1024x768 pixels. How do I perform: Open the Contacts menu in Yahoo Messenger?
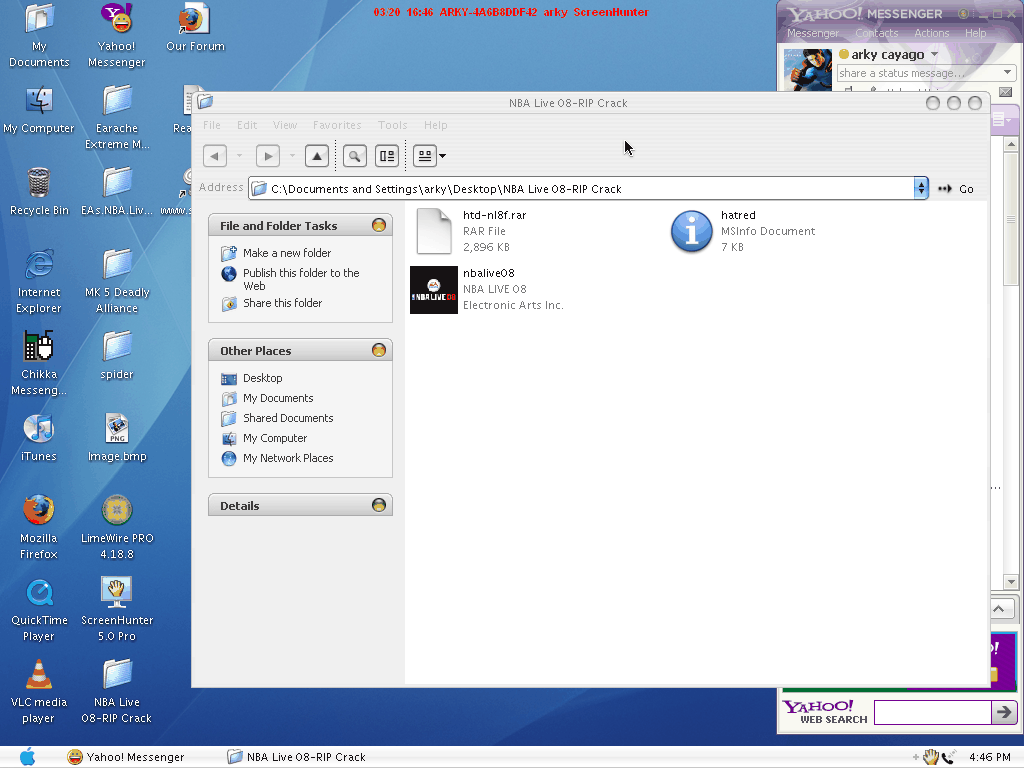pyautogui.click(x=876, y=33)
